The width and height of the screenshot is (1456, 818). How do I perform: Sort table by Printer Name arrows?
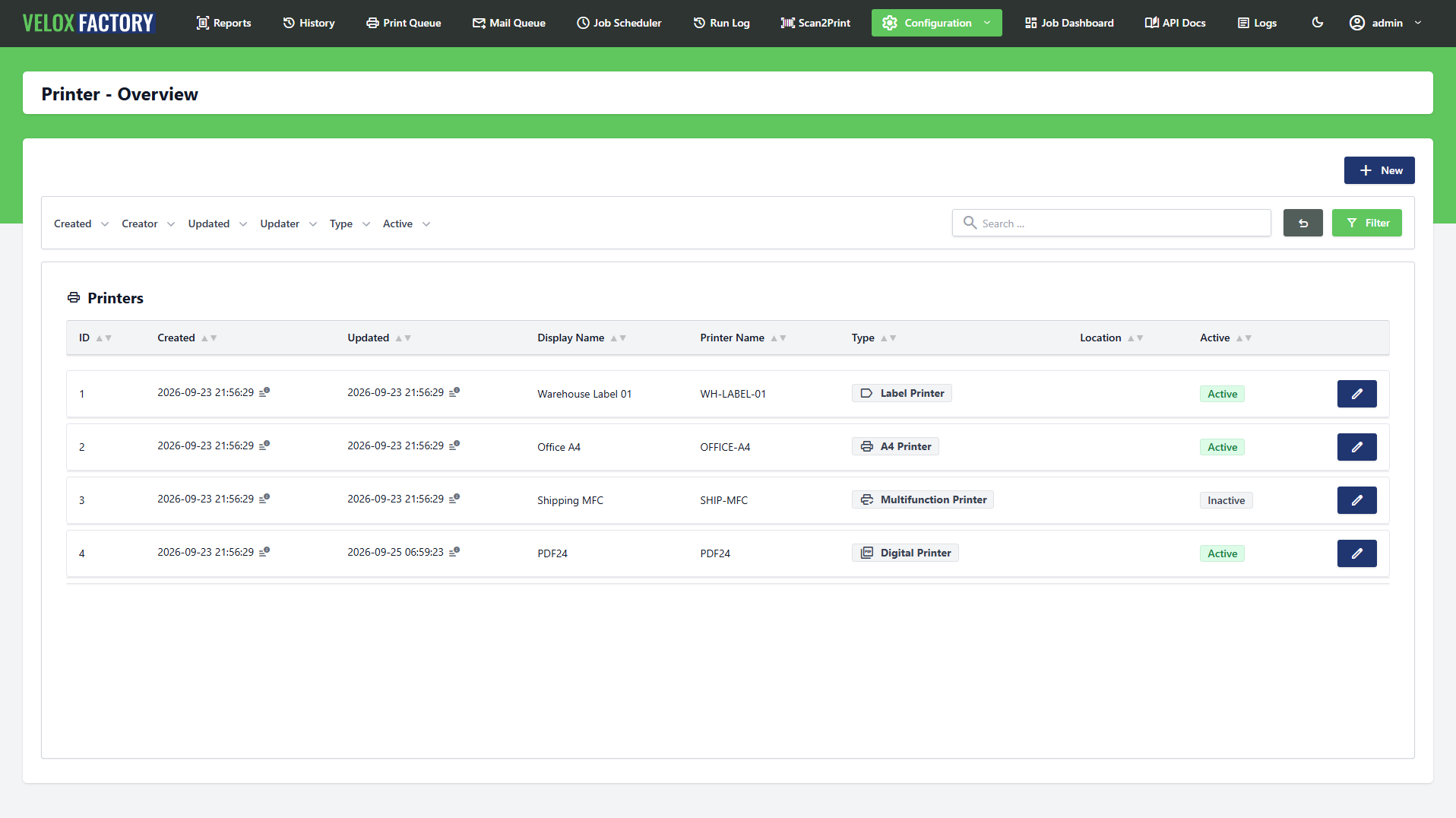click(x=778, y=338)
